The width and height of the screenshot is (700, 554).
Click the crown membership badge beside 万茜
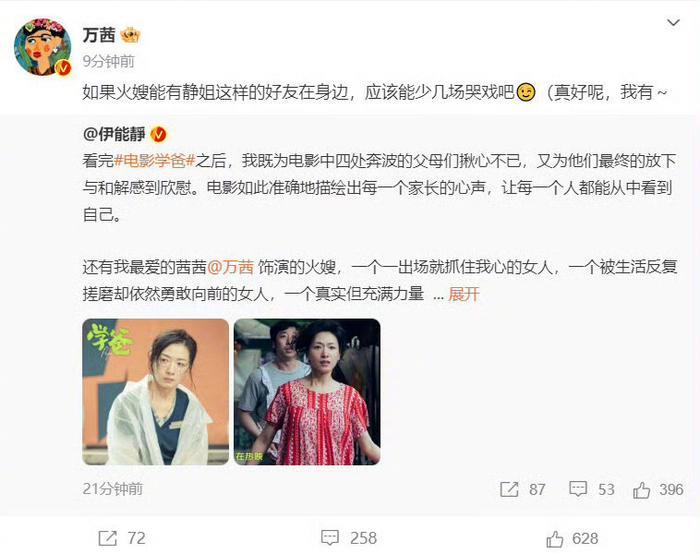130,35
